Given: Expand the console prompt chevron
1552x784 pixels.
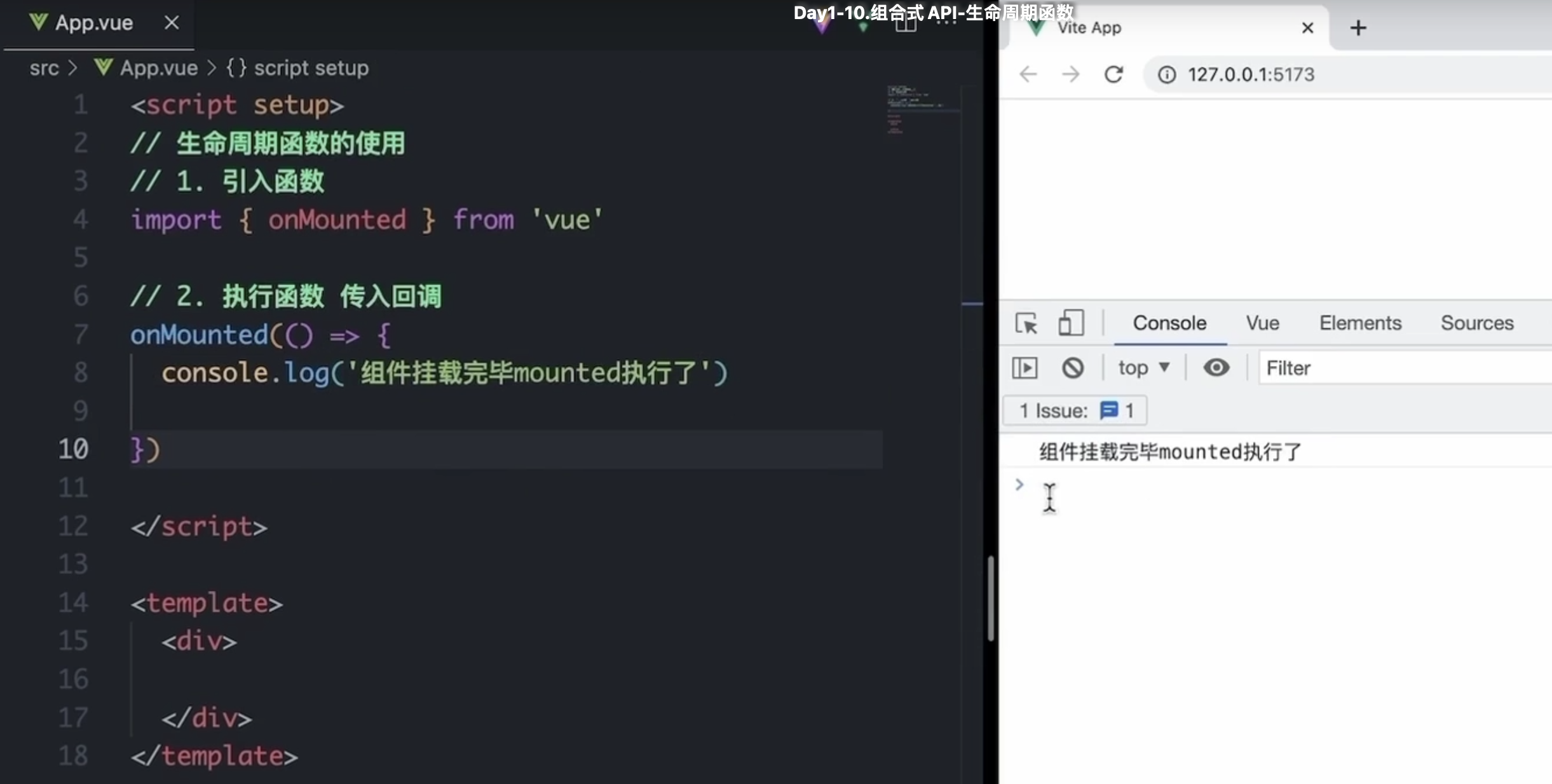Looking at the screenshot, I should click(x=1019, y=485).
